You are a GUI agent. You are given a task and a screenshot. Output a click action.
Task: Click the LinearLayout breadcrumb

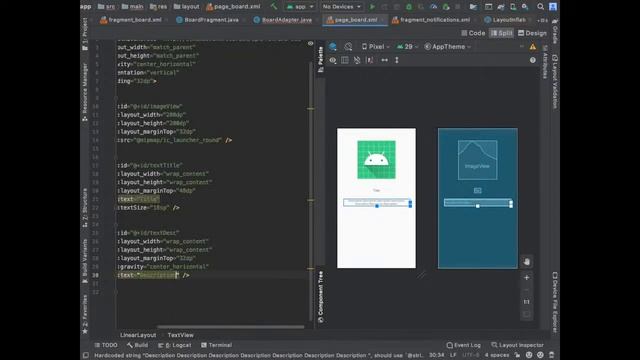(x=138, y=335)
